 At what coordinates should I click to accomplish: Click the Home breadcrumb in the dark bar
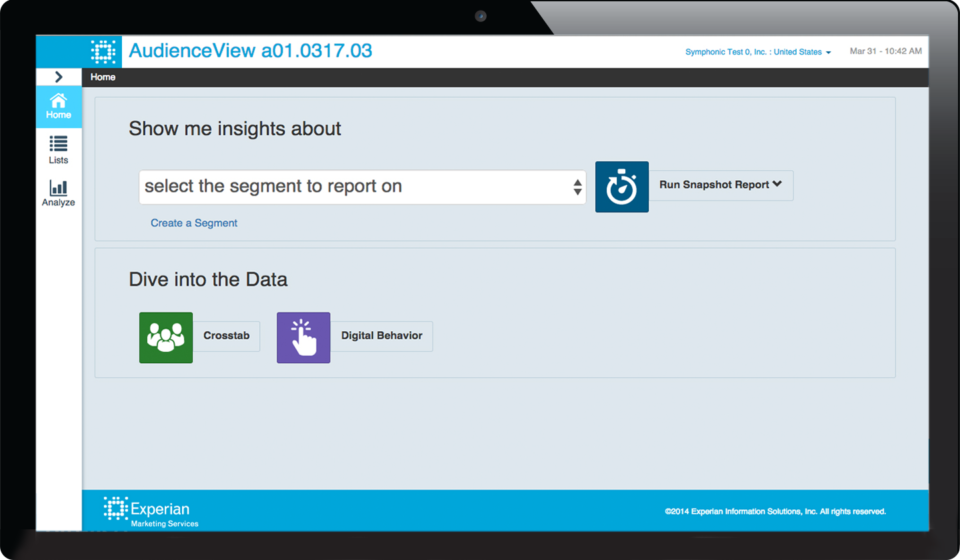[x=103, y=77]
